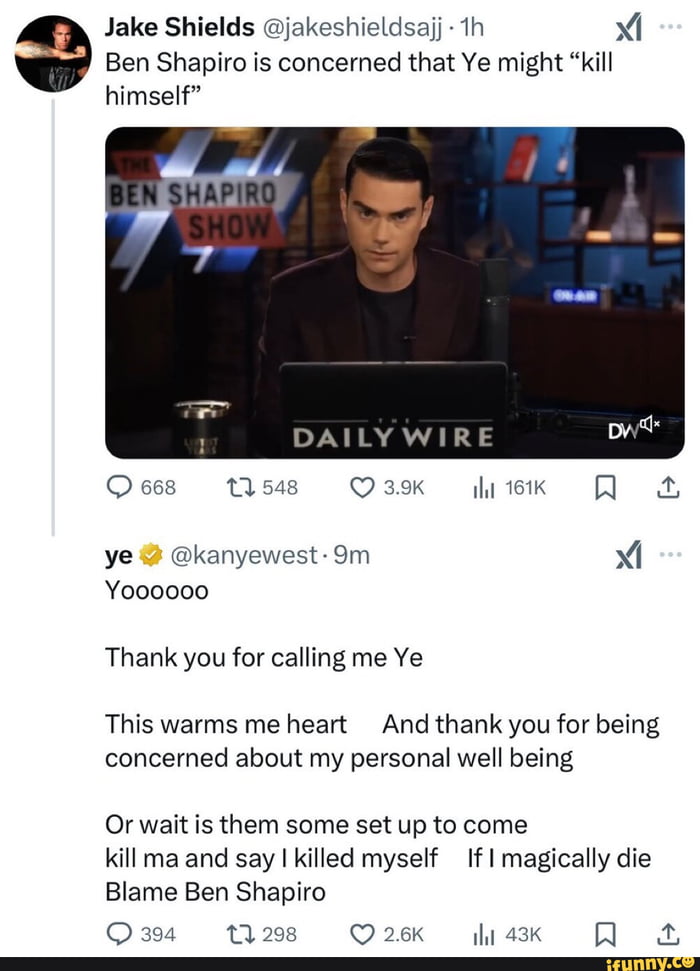Image resolution: width=700 pixels, height=971 pixels.
Task: Open Jake Shields' profile avatar
Action: (x=54, y=54)
